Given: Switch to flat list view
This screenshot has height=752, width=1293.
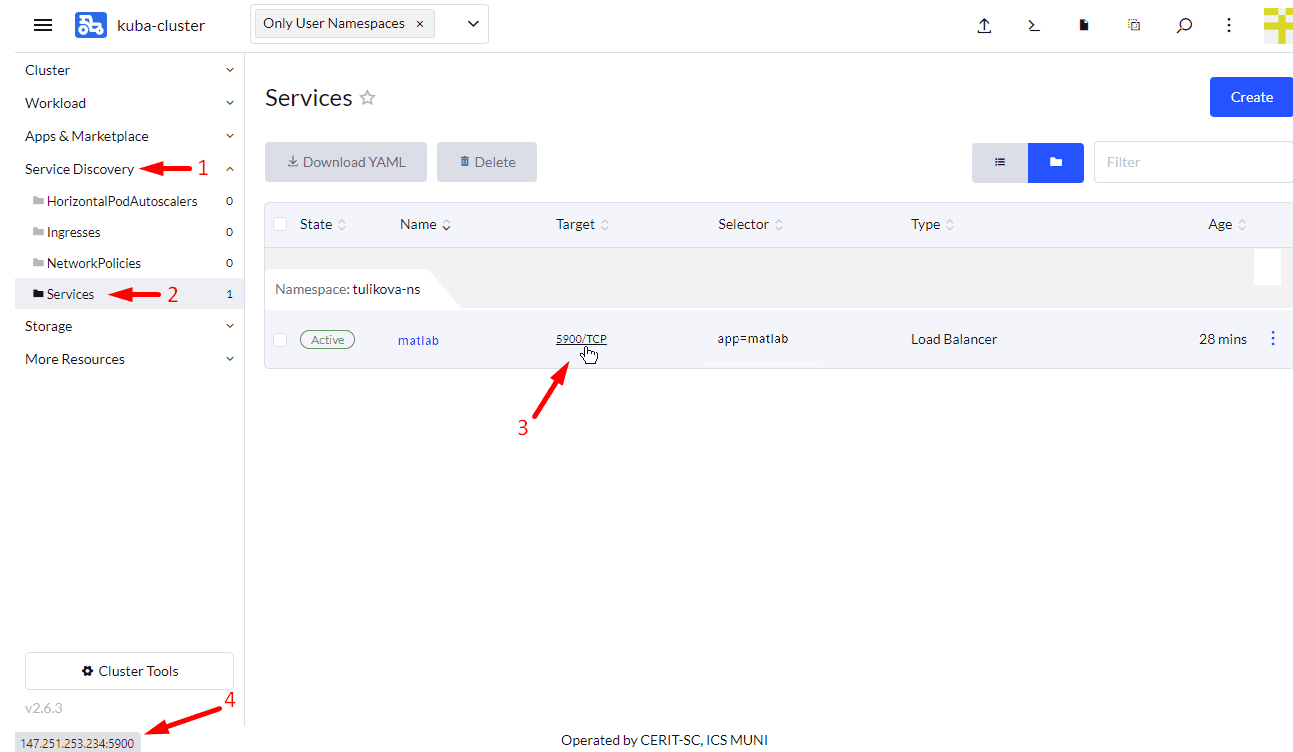Looking at the screenshot, I should [x=999, y=162].
